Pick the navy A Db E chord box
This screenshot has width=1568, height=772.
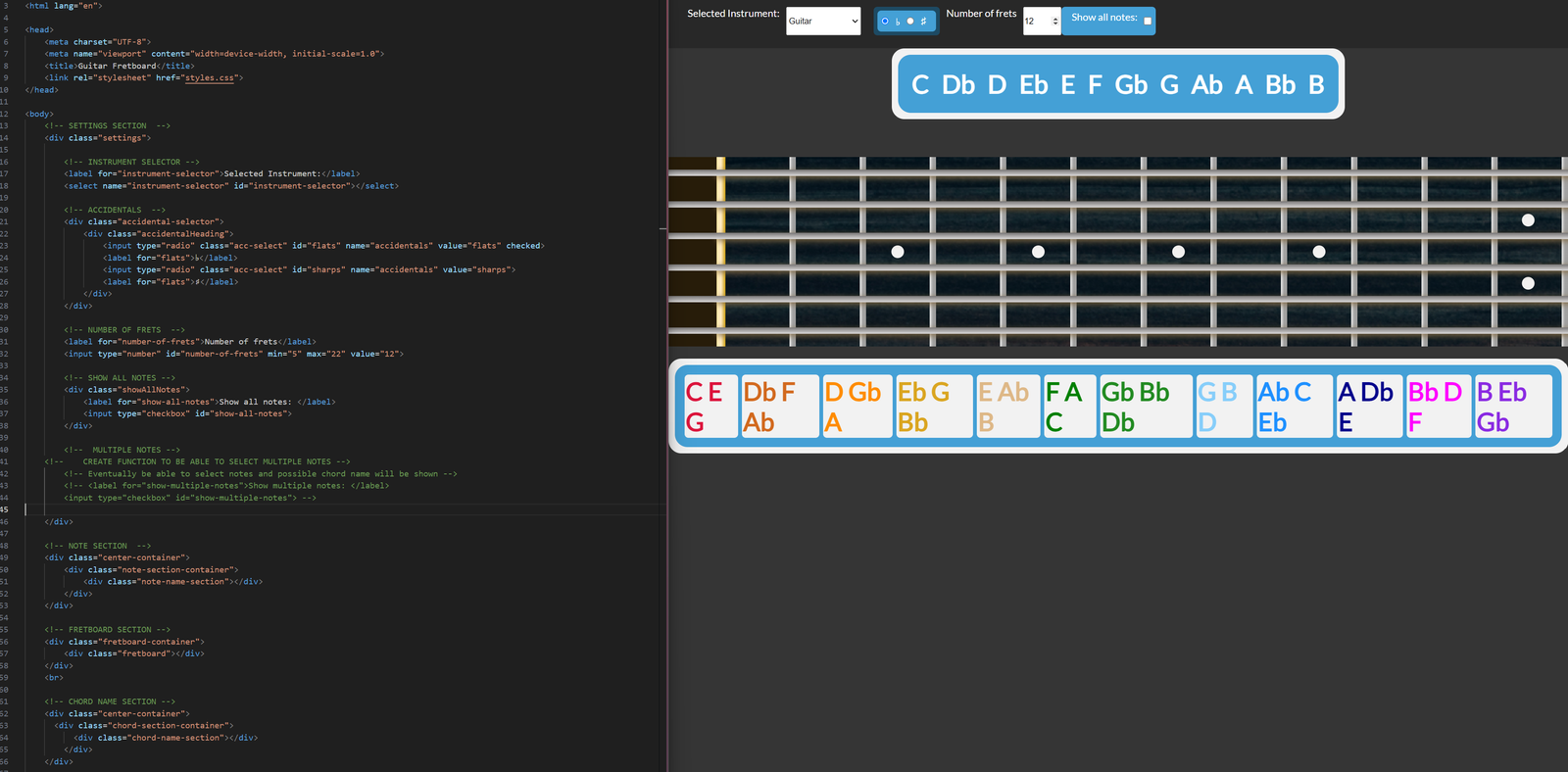coord(1367,407)
